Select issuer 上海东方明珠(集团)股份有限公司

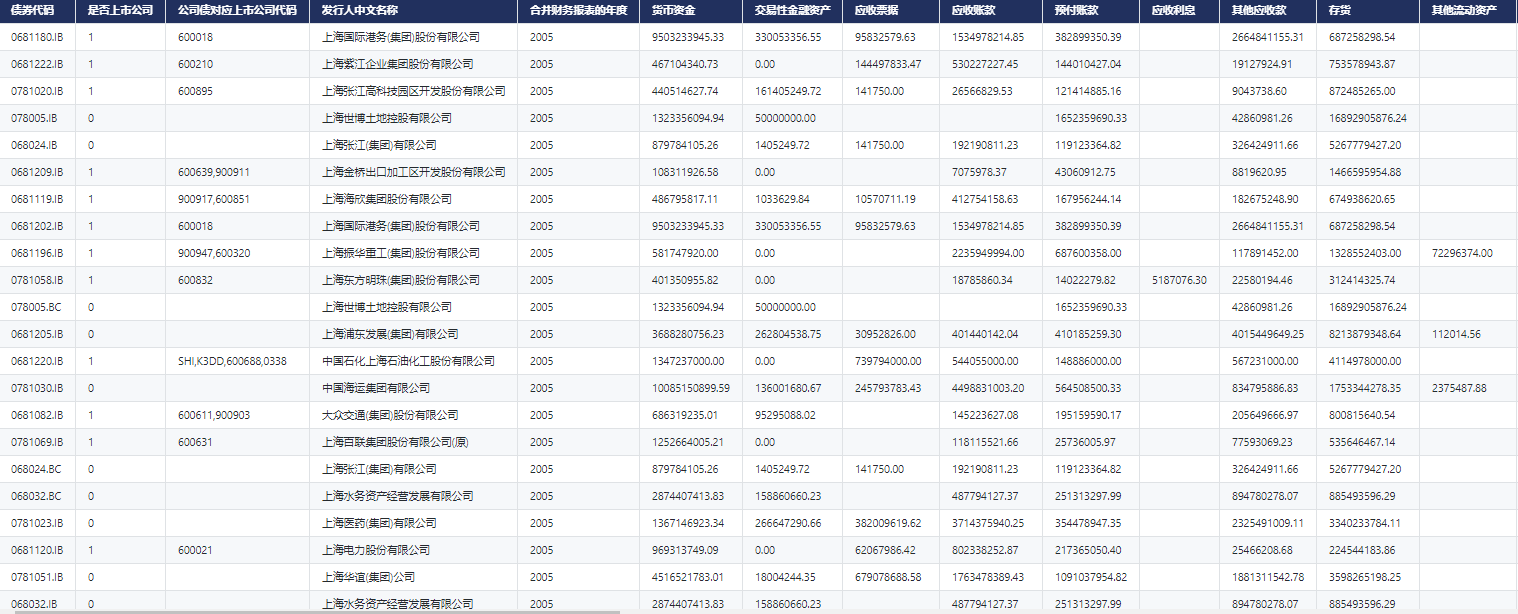[401, 280]
